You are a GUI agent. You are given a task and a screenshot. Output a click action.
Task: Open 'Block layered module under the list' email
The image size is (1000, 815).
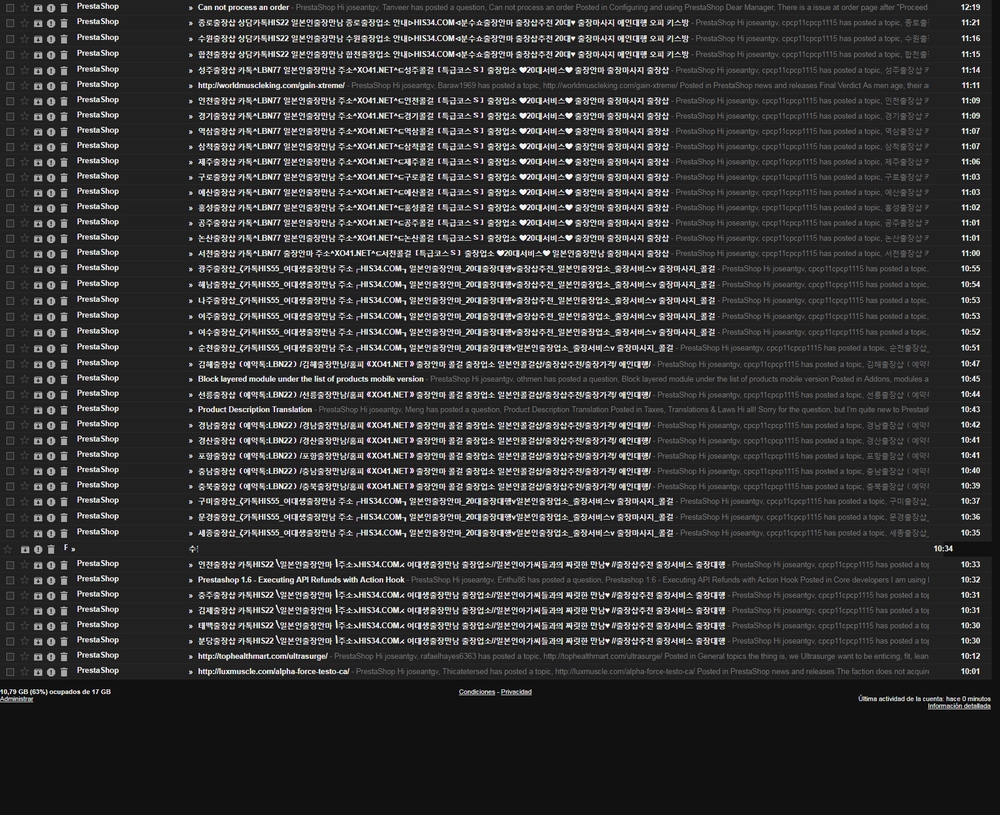[x=311, y=379]
